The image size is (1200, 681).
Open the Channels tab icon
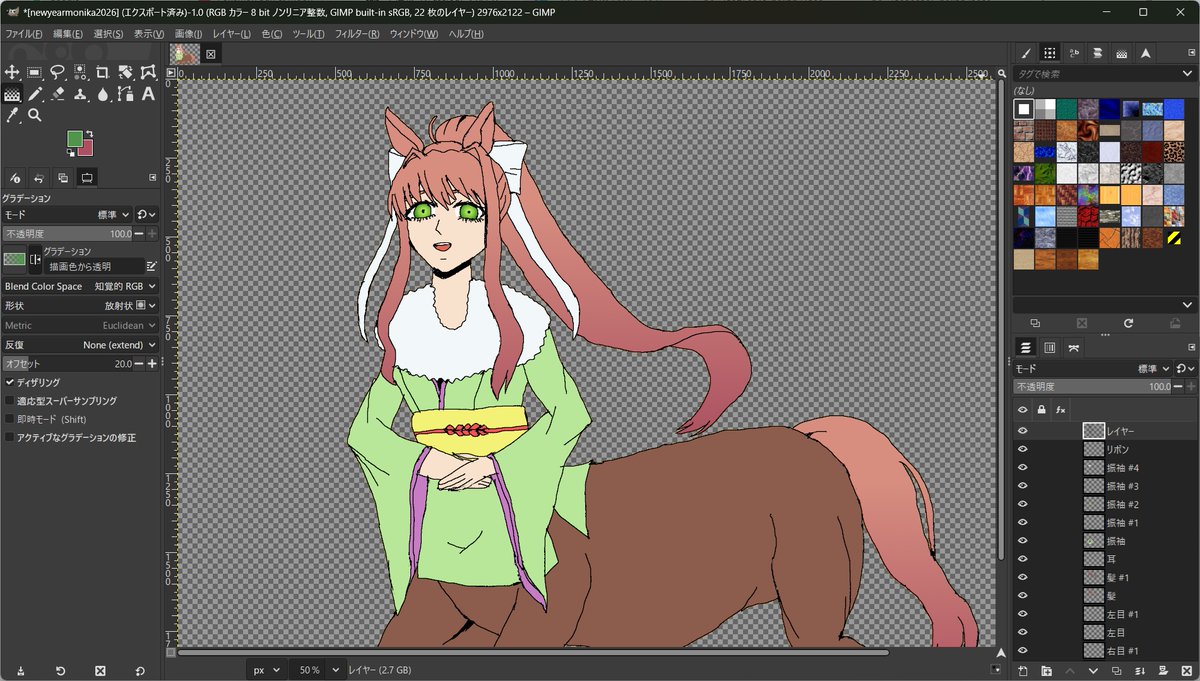pyautogui.click(x=1049, y=347)
